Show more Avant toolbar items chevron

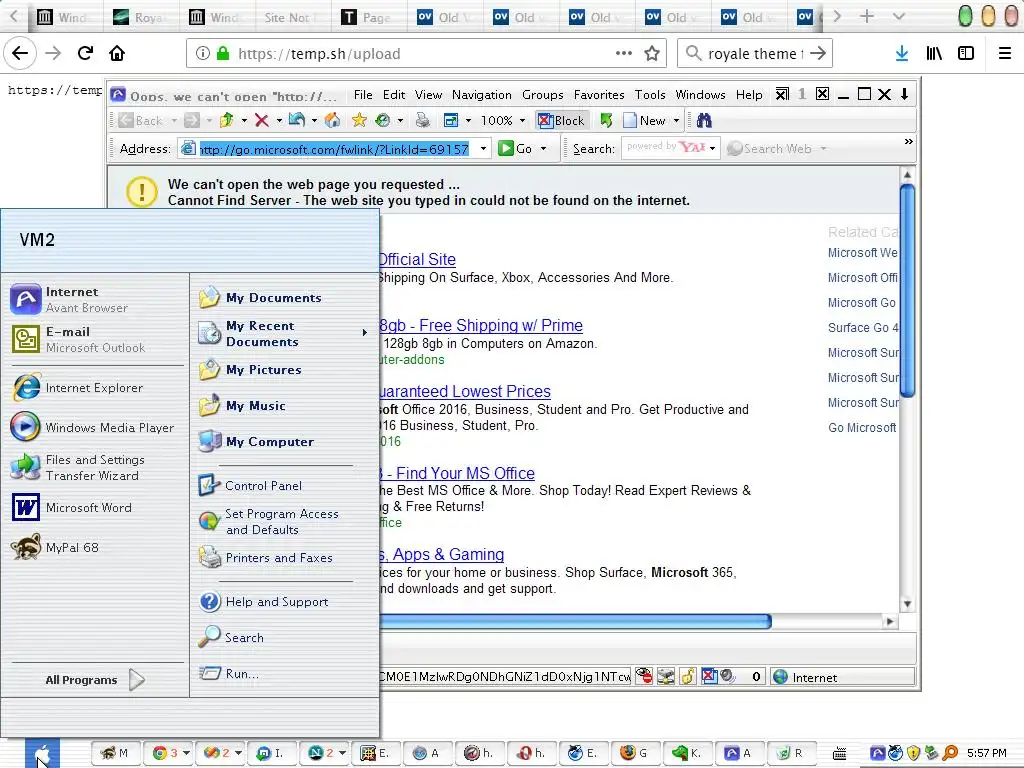[x=908, y=142]
